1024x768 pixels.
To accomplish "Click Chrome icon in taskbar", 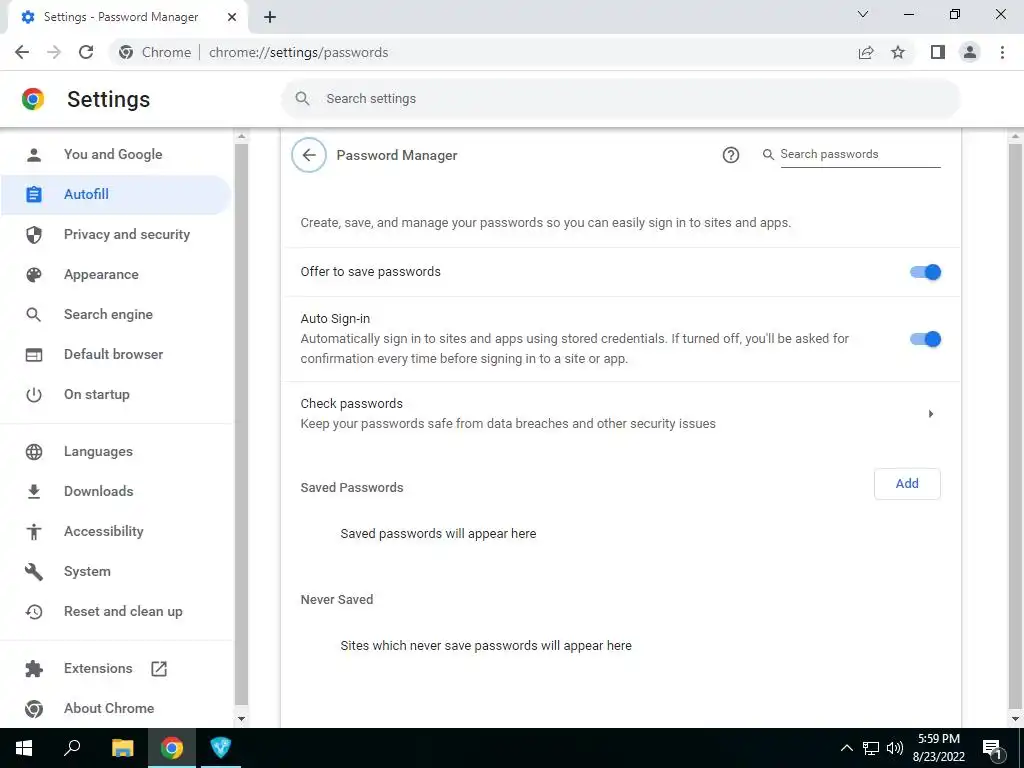I will pos(172,748).
